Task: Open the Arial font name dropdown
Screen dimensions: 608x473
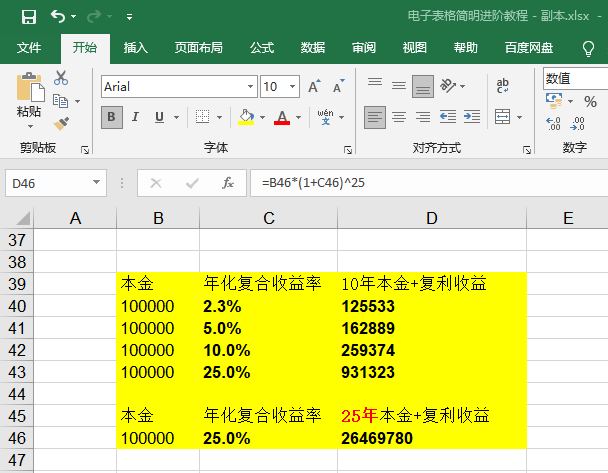Action: point(251,86)
